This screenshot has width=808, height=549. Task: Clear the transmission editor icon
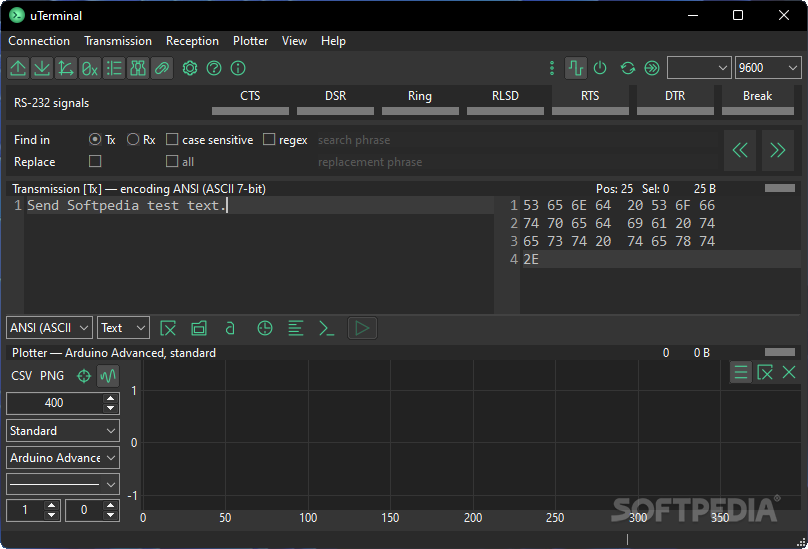168,328
